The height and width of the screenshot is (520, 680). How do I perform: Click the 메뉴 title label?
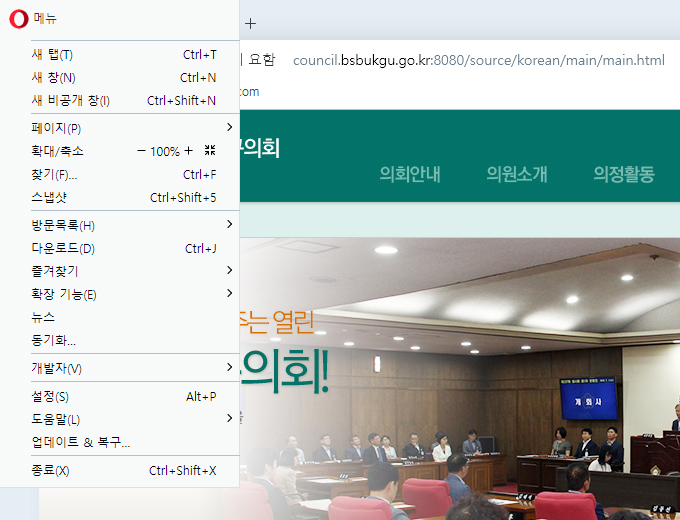[45, 19]
